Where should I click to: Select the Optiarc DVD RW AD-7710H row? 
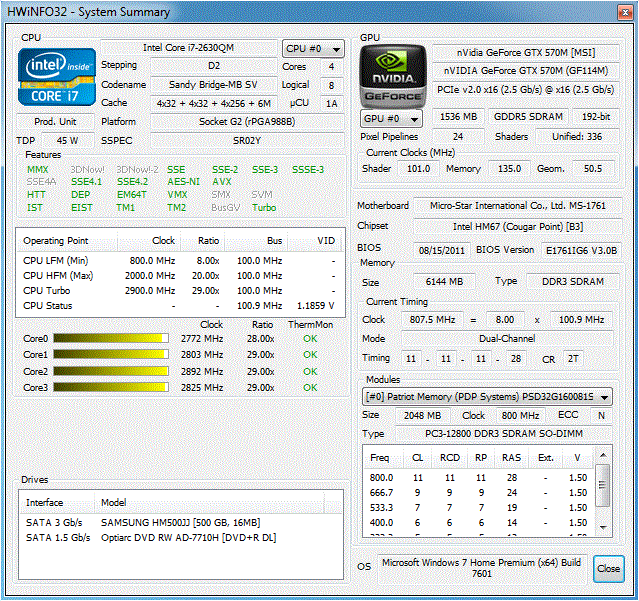pos(180,538)
